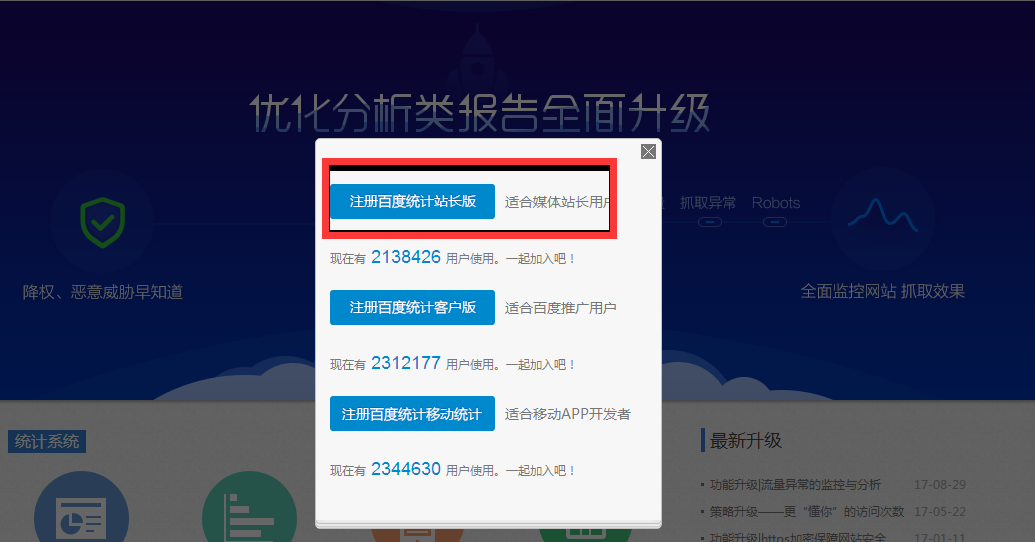Close the registration popup dialog
This screenshot has width=1035, height=542.
648,151
